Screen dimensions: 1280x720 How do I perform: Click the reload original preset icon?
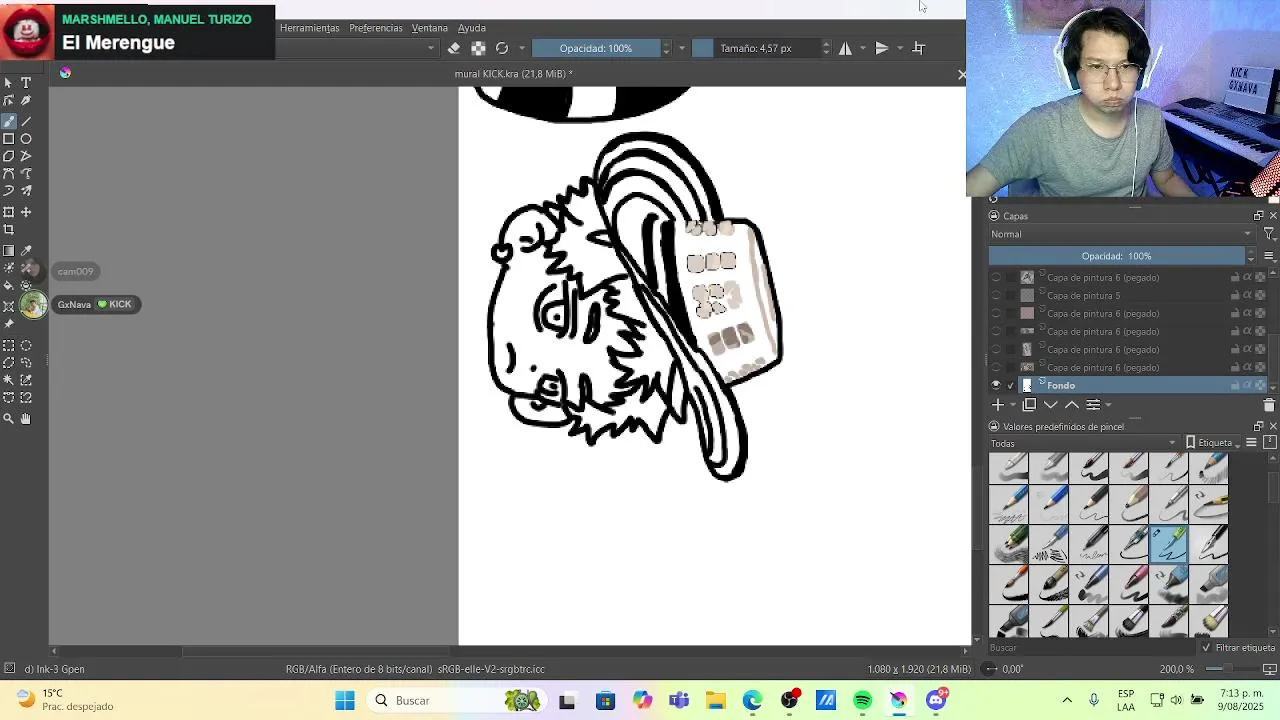pyautogui.click(x=502, y=48)
